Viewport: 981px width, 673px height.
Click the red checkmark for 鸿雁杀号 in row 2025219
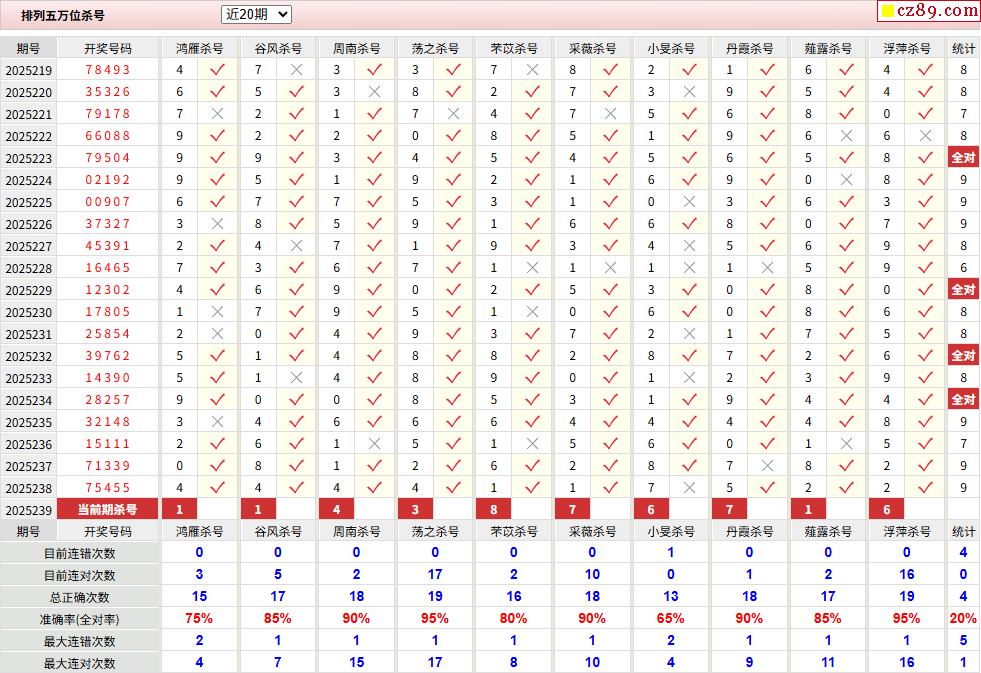[217, 70]
